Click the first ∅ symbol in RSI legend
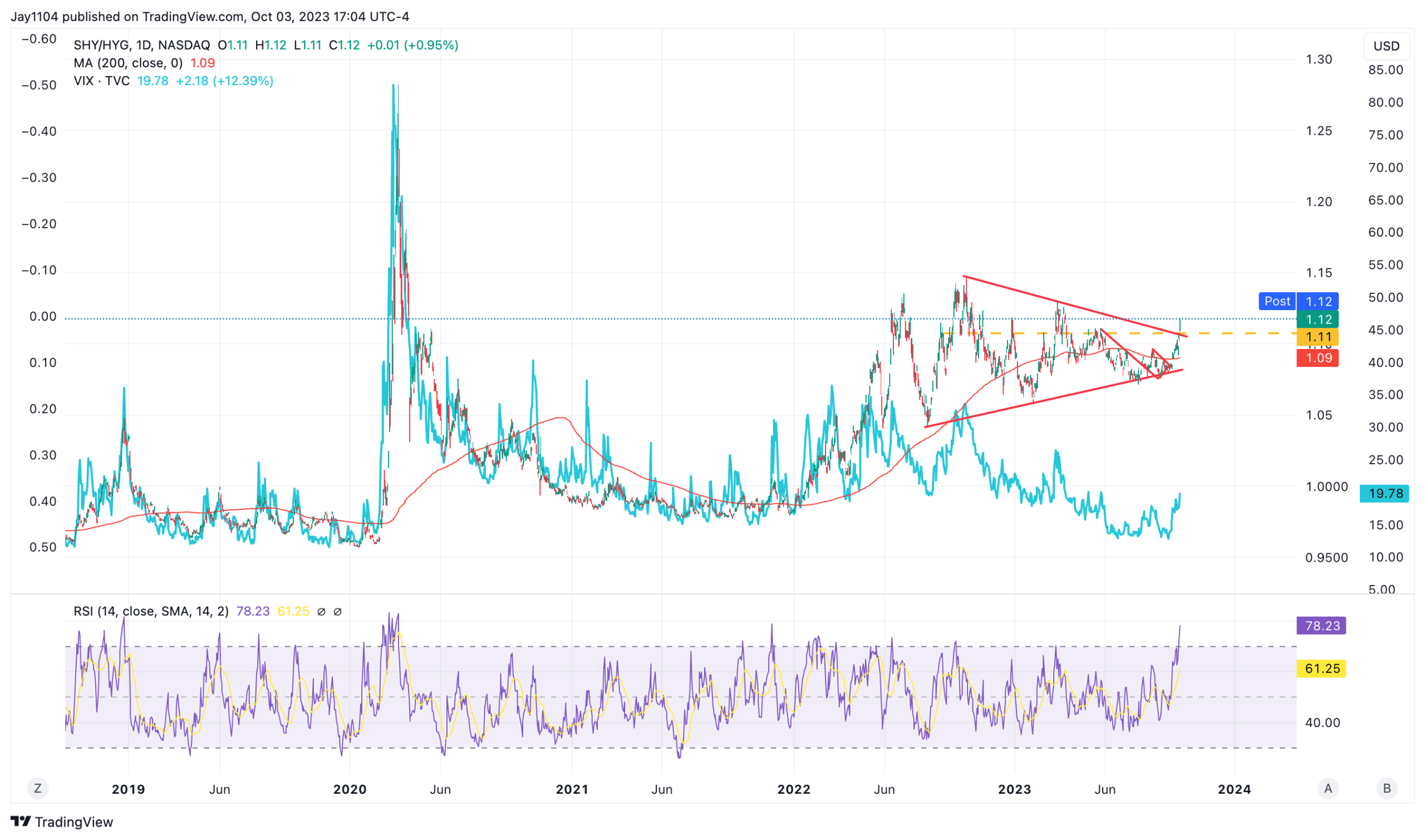Screen dimensions: 1425x840 pos(321,612)
